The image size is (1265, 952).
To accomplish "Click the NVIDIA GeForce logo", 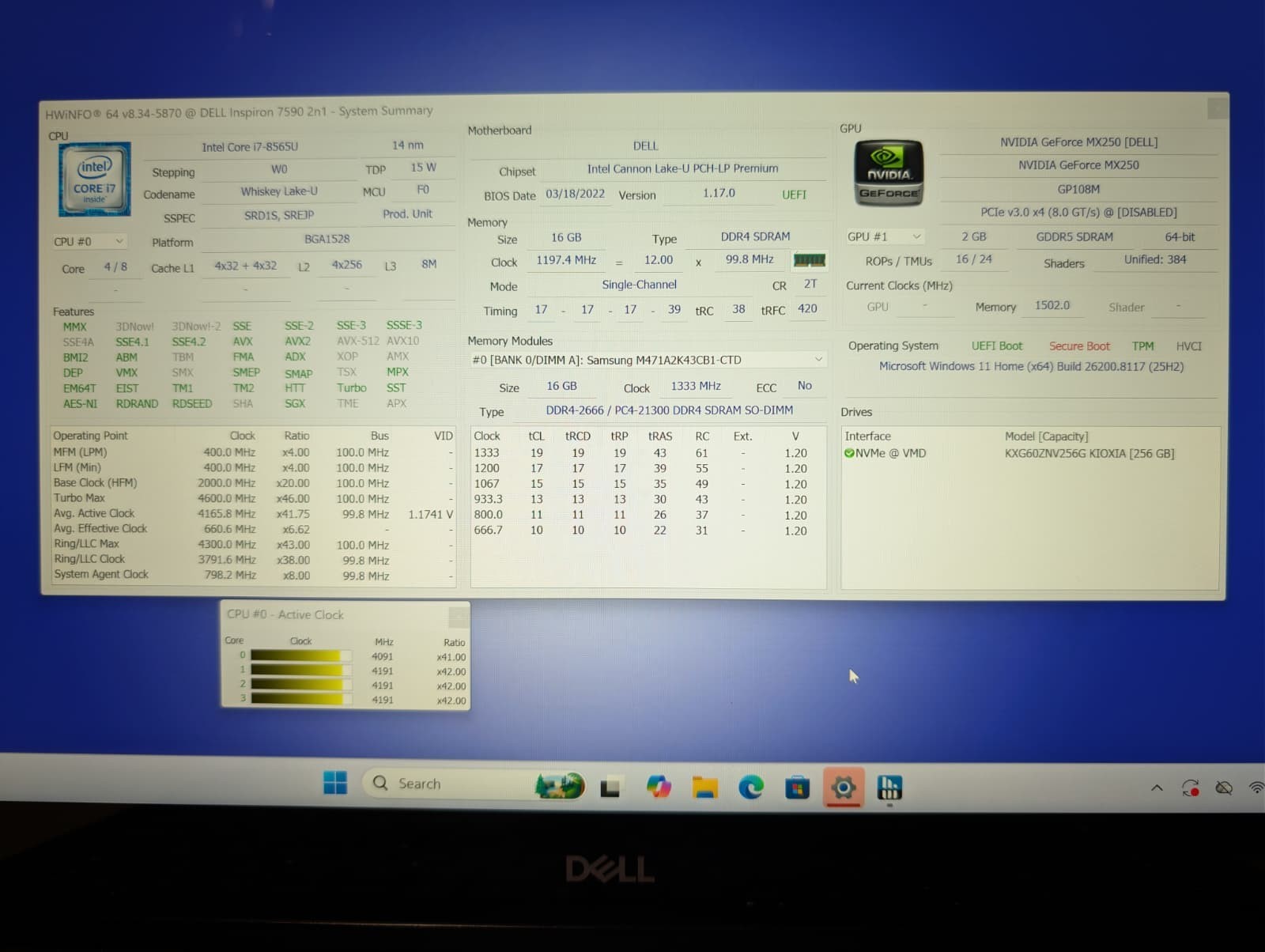I will (x=889, y=173).
